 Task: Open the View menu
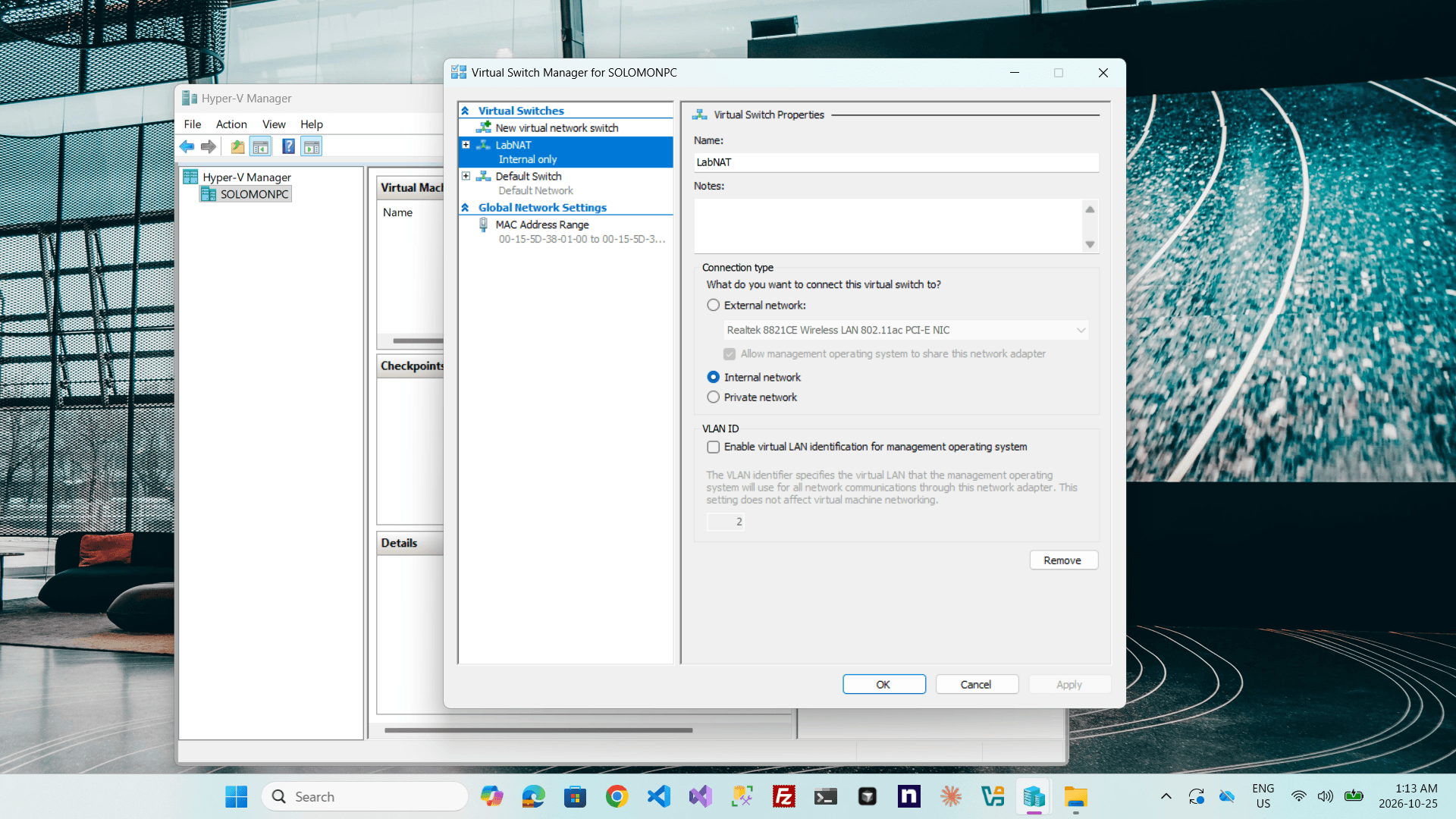[274, 124]
